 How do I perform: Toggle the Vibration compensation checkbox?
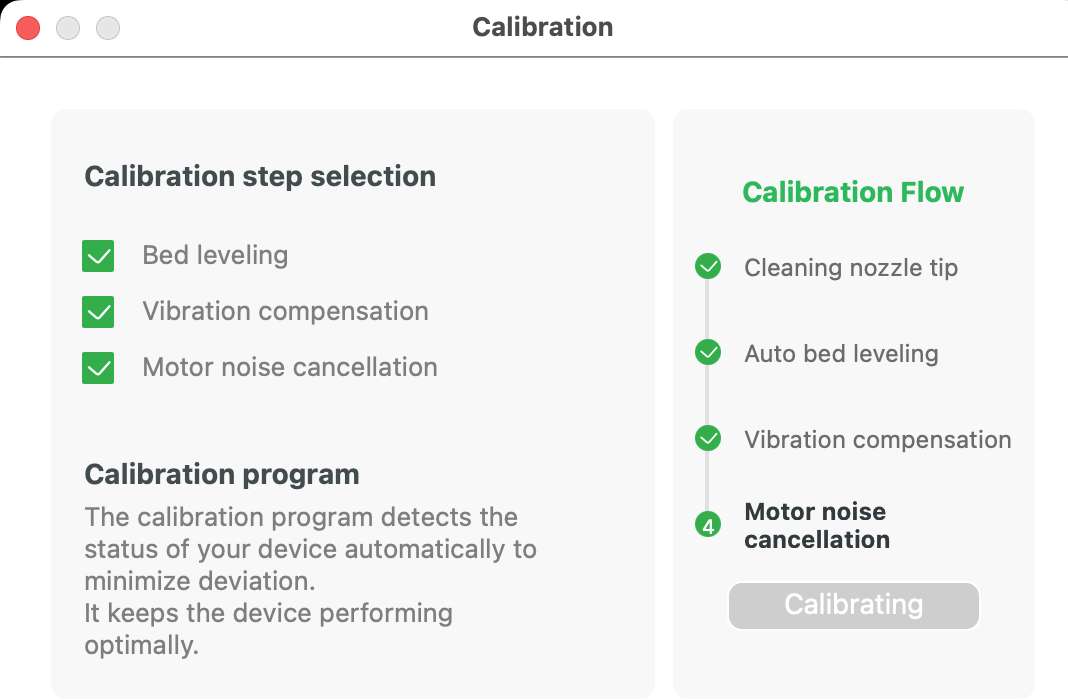98,312
